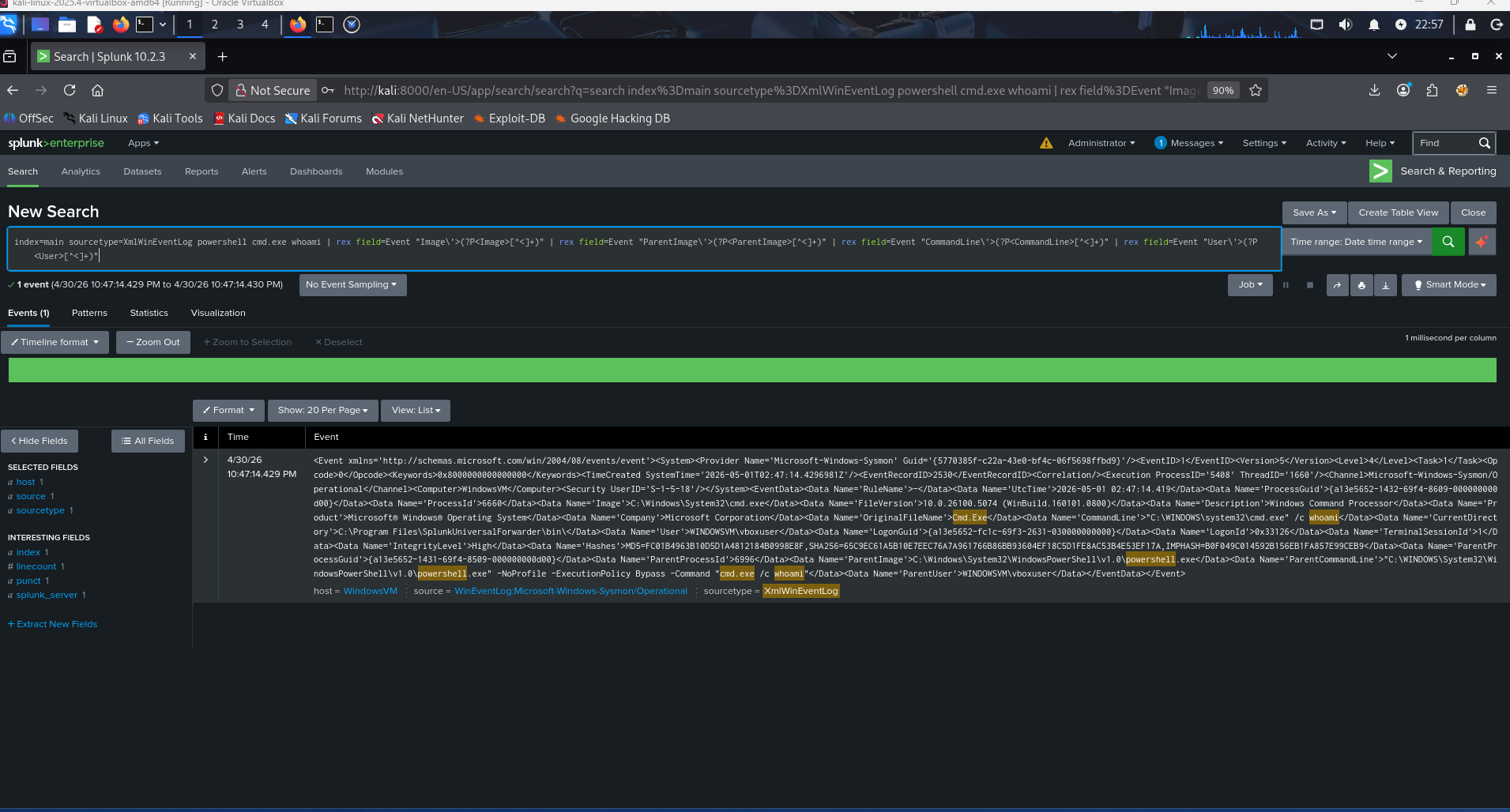Go to the Datasets tab
The width and height of the screenshot is (1510, 812).
point(142,171)
